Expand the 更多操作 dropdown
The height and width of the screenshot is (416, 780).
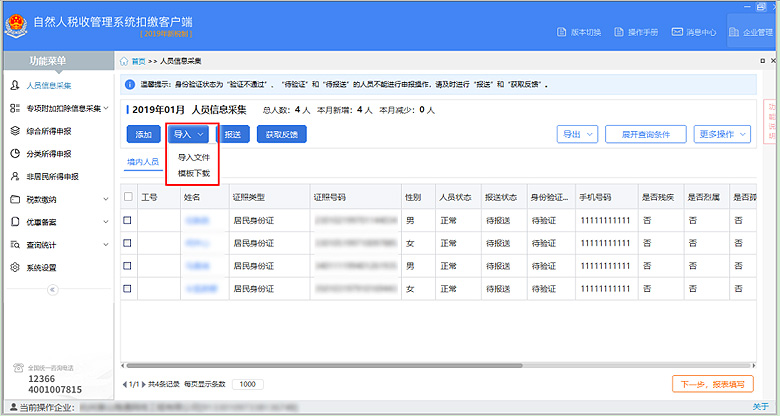pyautogui.click(x=723, y=134)
